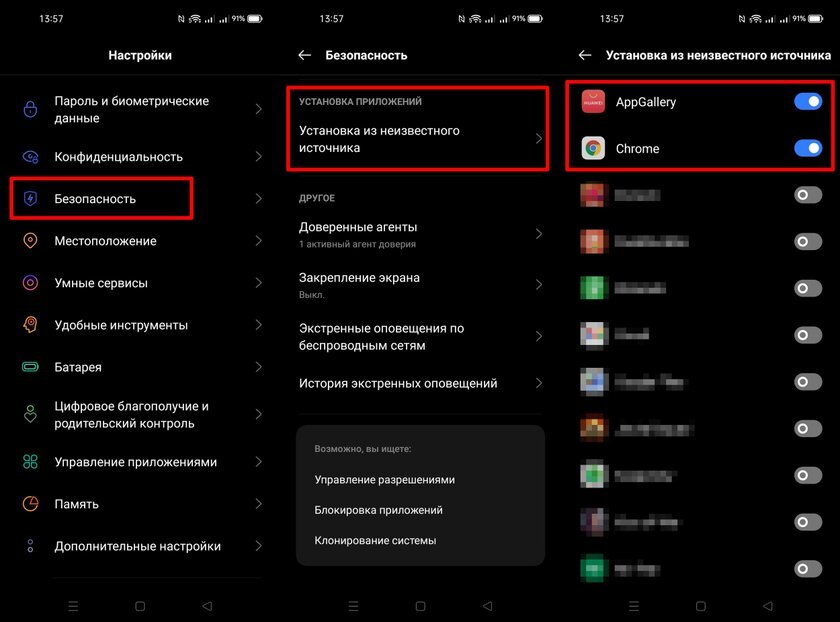Viewport: 840px width, 622px height.
Task: Disable AppGallery unknown source toggle
Action: pos(808,101)
